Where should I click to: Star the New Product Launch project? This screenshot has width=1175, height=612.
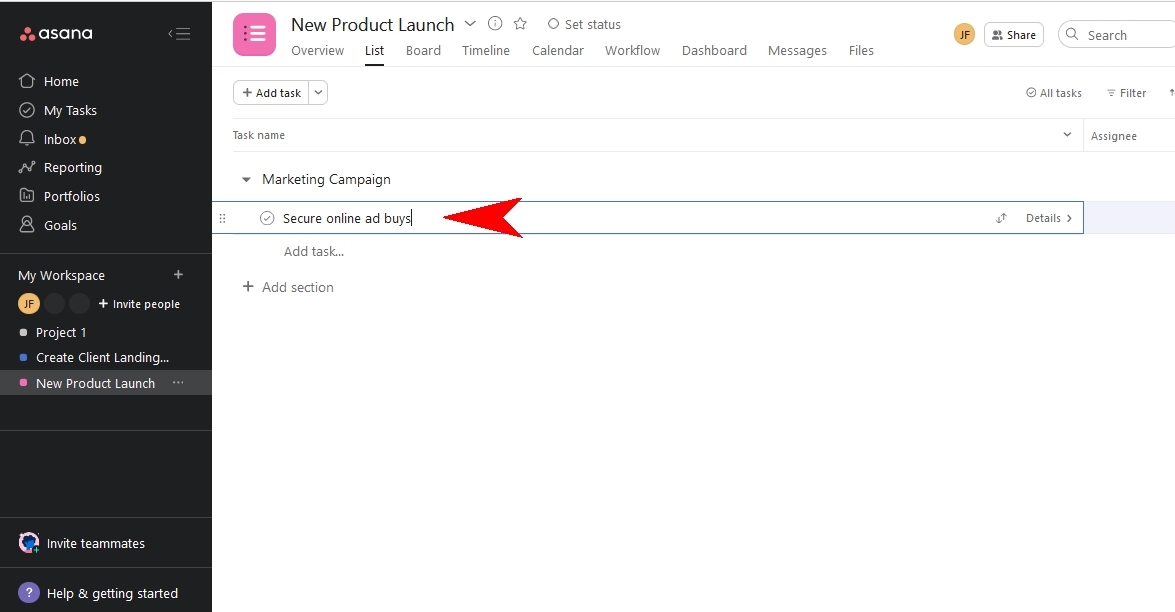[519, 23]
